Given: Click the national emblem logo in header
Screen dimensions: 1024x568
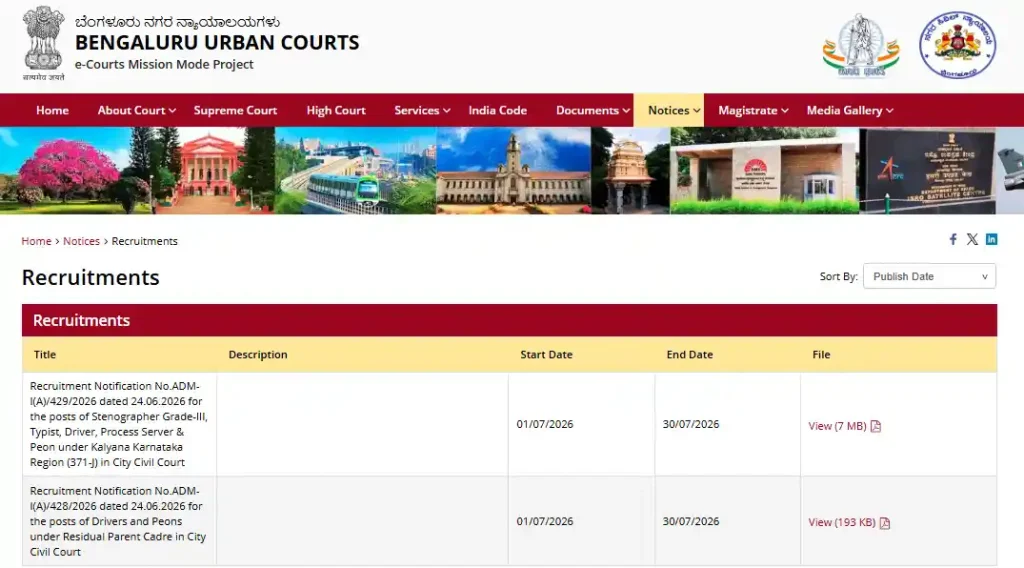Looking at the screenshot, I should (x=43, y=43).
